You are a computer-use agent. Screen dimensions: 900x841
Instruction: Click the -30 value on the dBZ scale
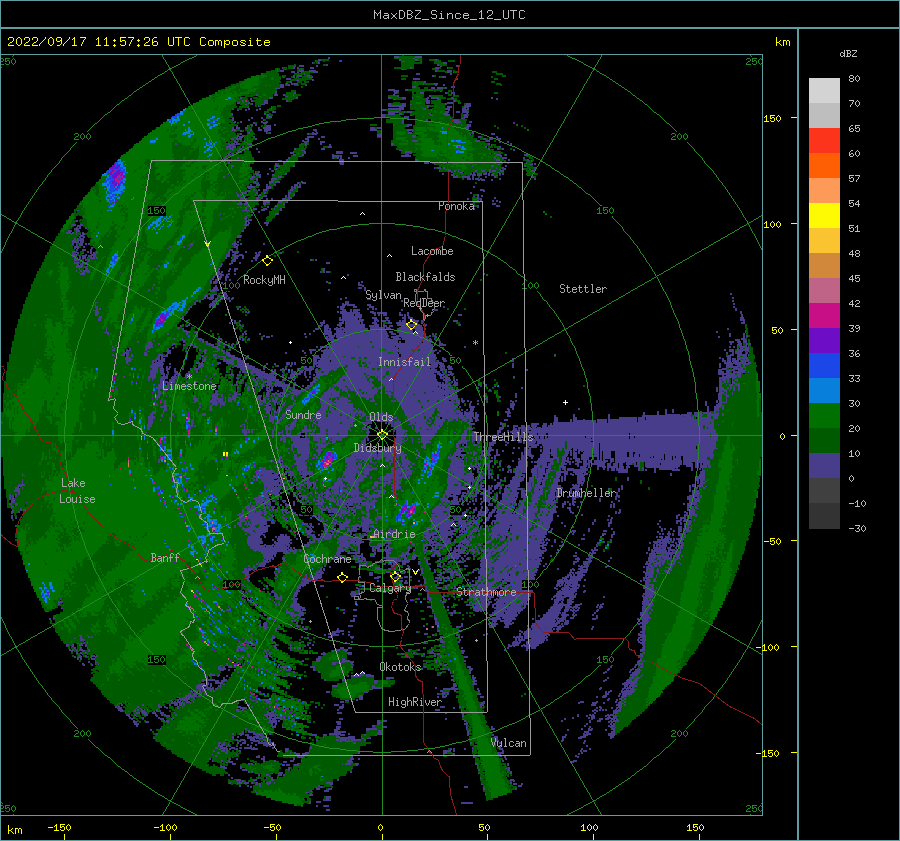(x=857, y=529)
